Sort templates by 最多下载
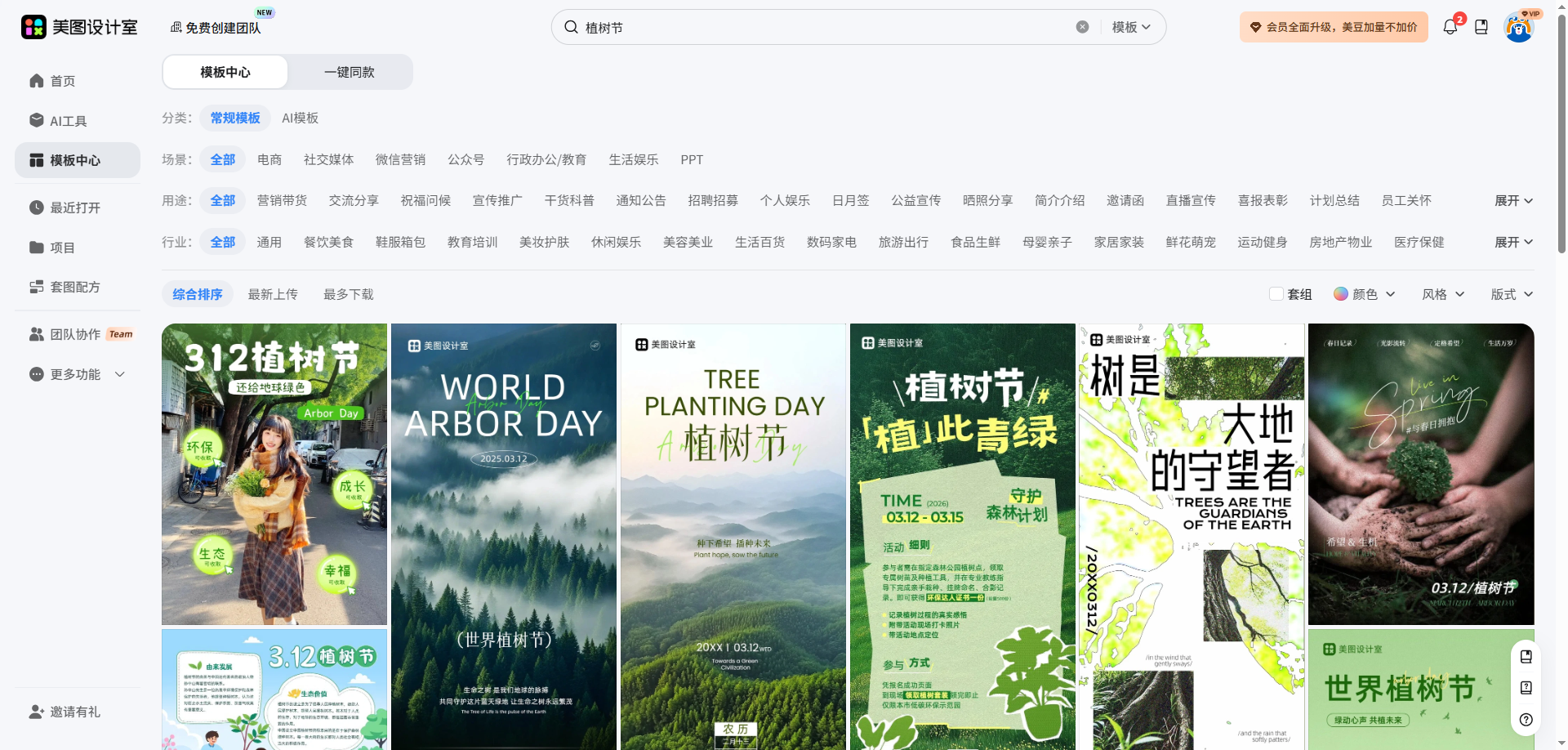 [x=348, y=294]
